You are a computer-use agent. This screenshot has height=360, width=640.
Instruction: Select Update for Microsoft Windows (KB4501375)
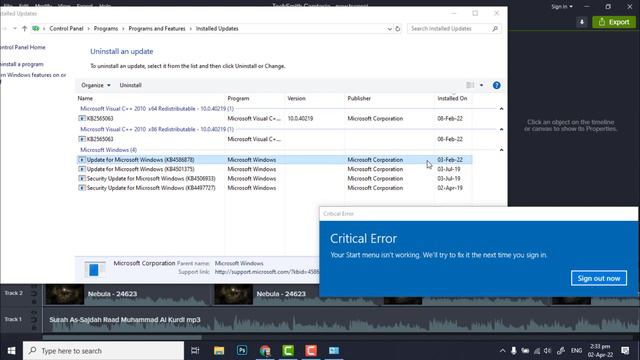pos(274,169)
